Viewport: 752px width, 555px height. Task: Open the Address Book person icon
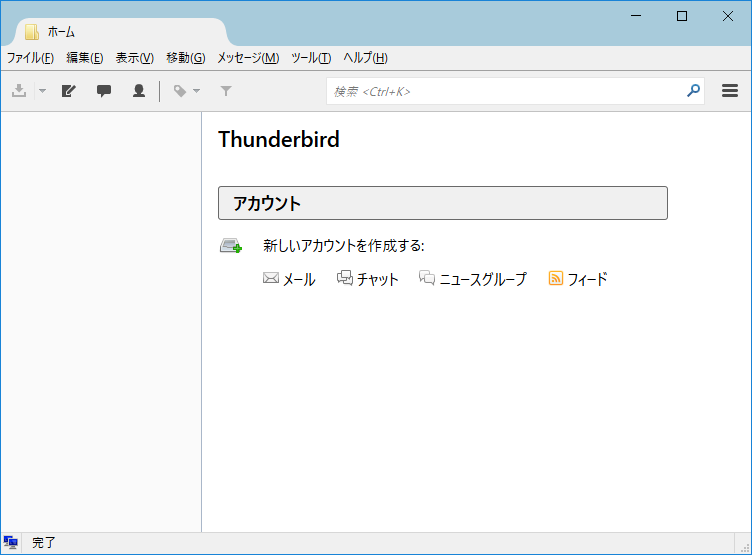pyautogui.click(x=139, y=91)
